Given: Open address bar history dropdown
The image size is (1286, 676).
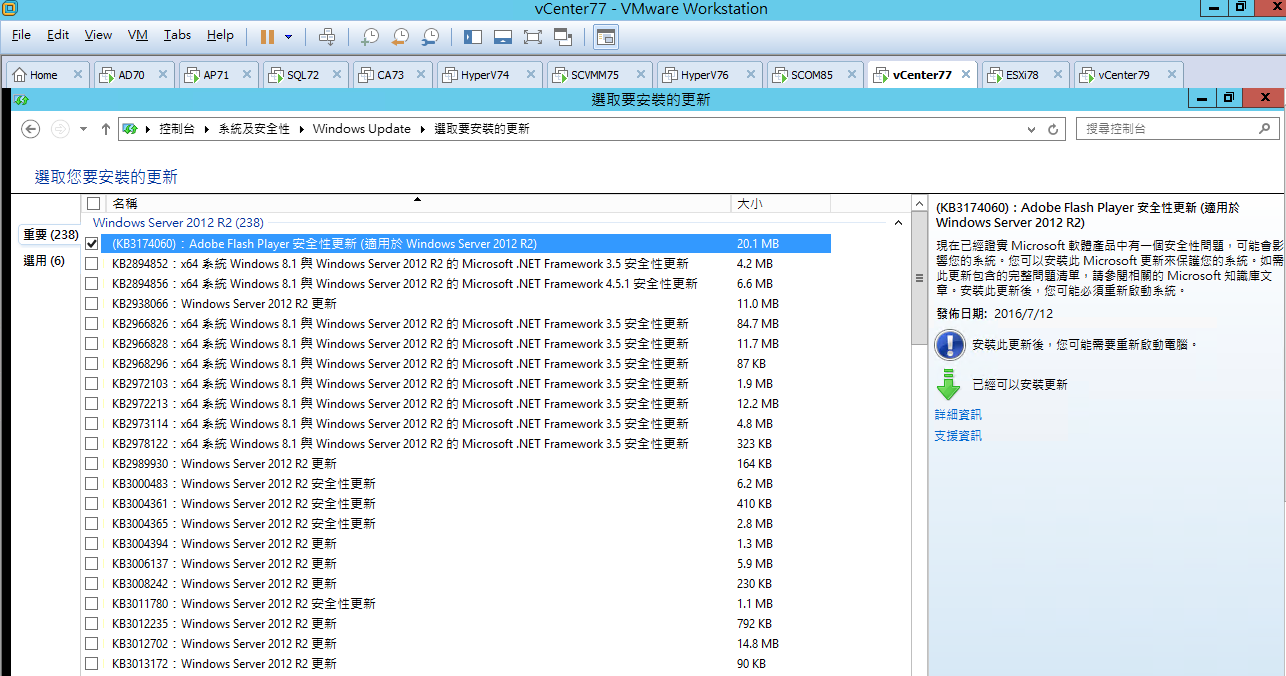Looking at the screenshot, I should [1032, 129].
